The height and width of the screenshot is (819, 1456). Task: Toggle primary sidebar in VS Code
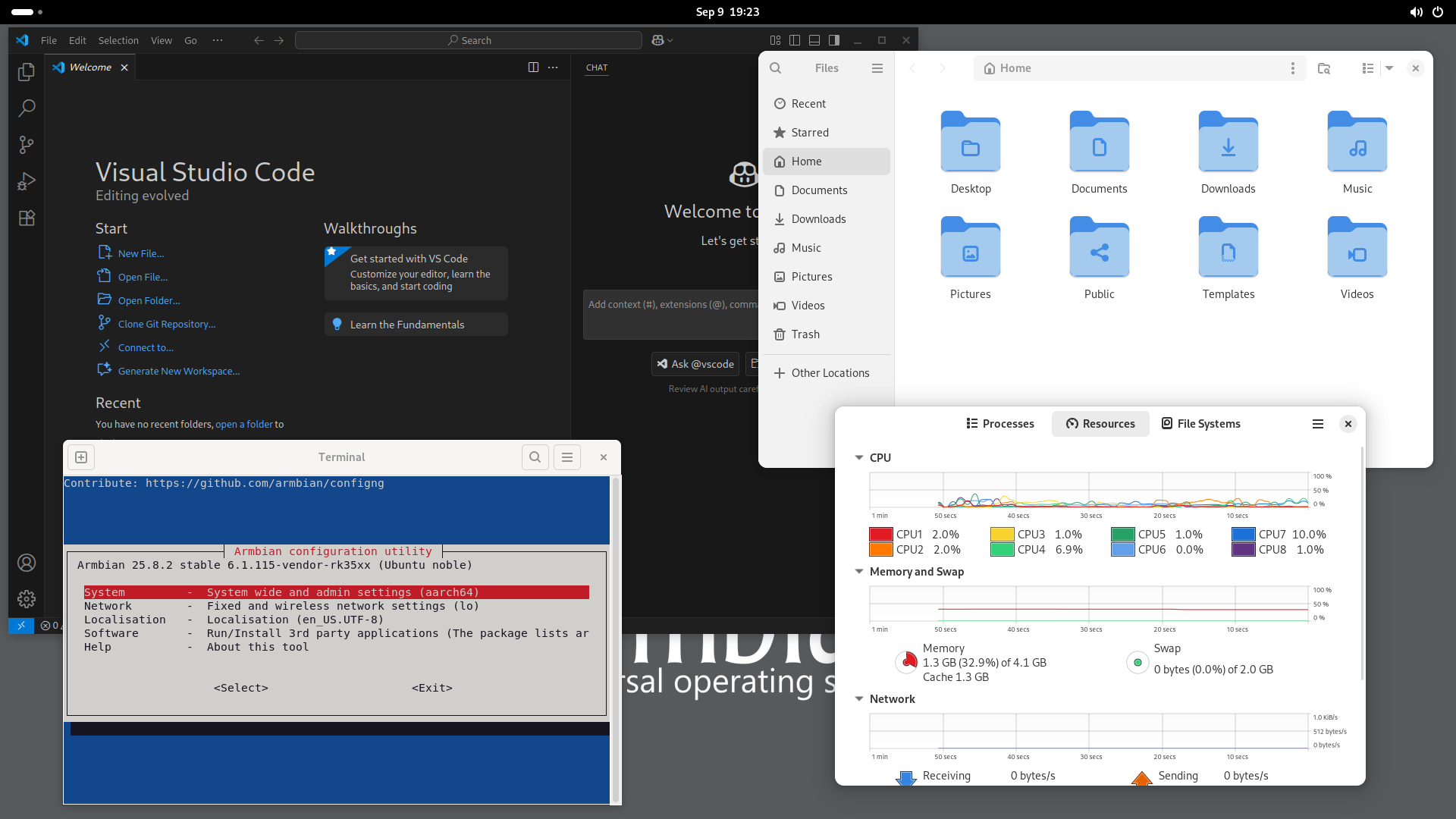click(795, 40)
